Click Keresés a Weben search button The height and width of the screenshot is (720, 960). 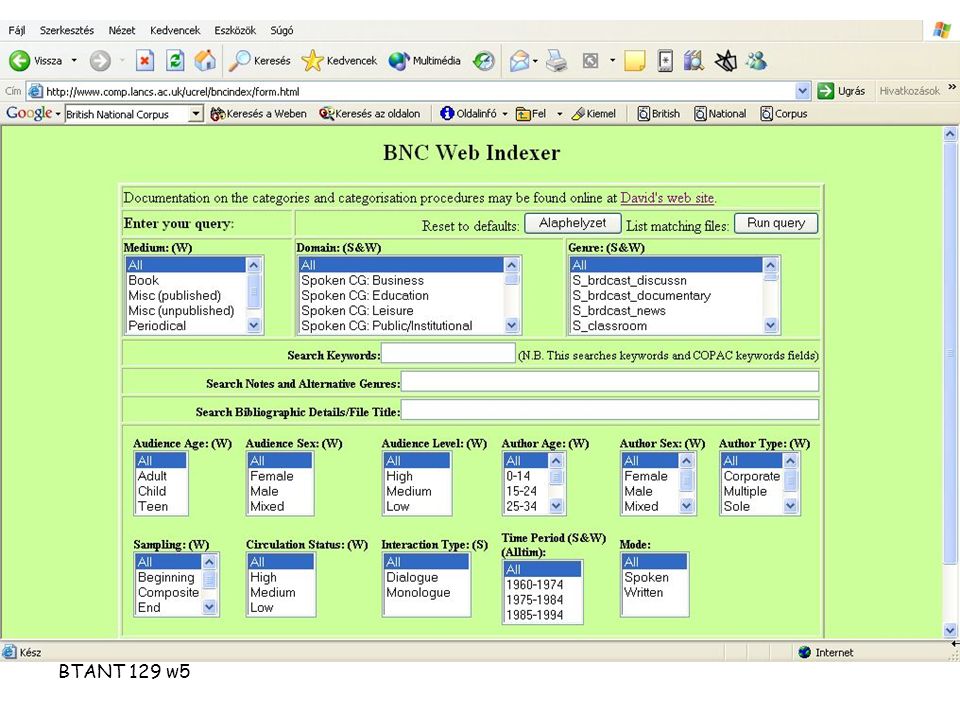[x=258, y=114]
